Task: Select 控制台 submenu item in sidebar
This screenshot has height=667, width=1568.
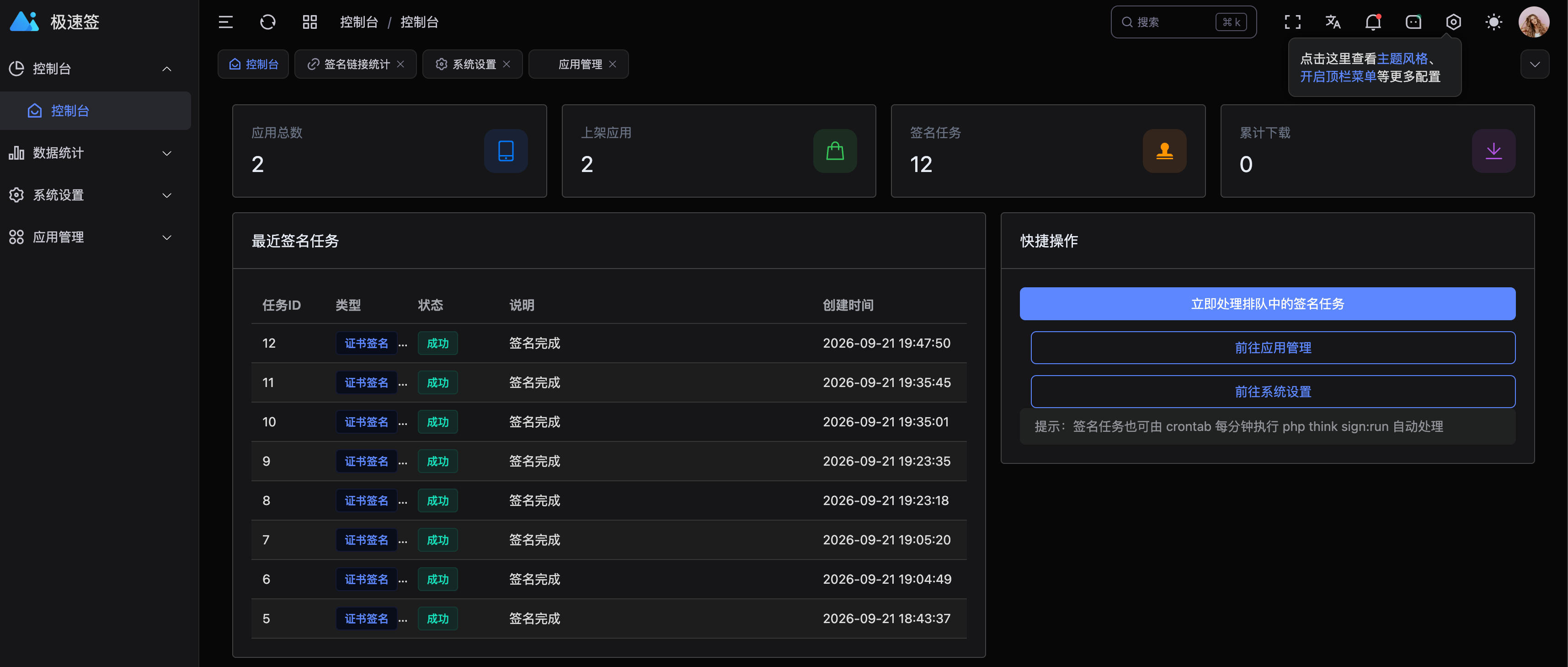Action: click(x=96, y=110)
